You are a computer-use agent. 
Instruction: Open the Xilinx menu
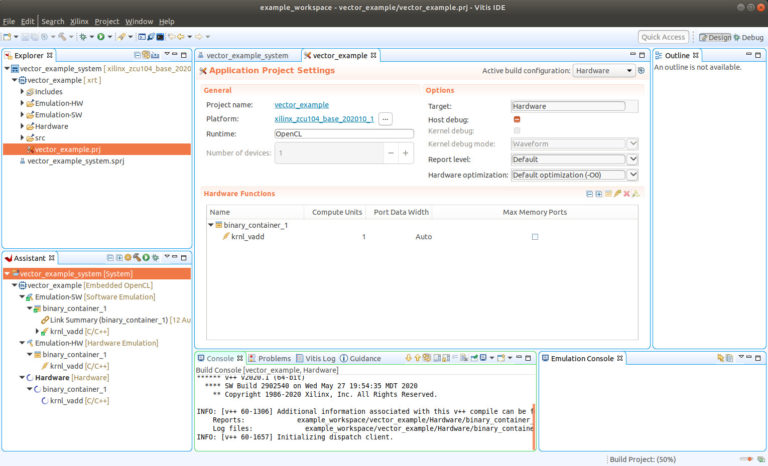point(79,21)
